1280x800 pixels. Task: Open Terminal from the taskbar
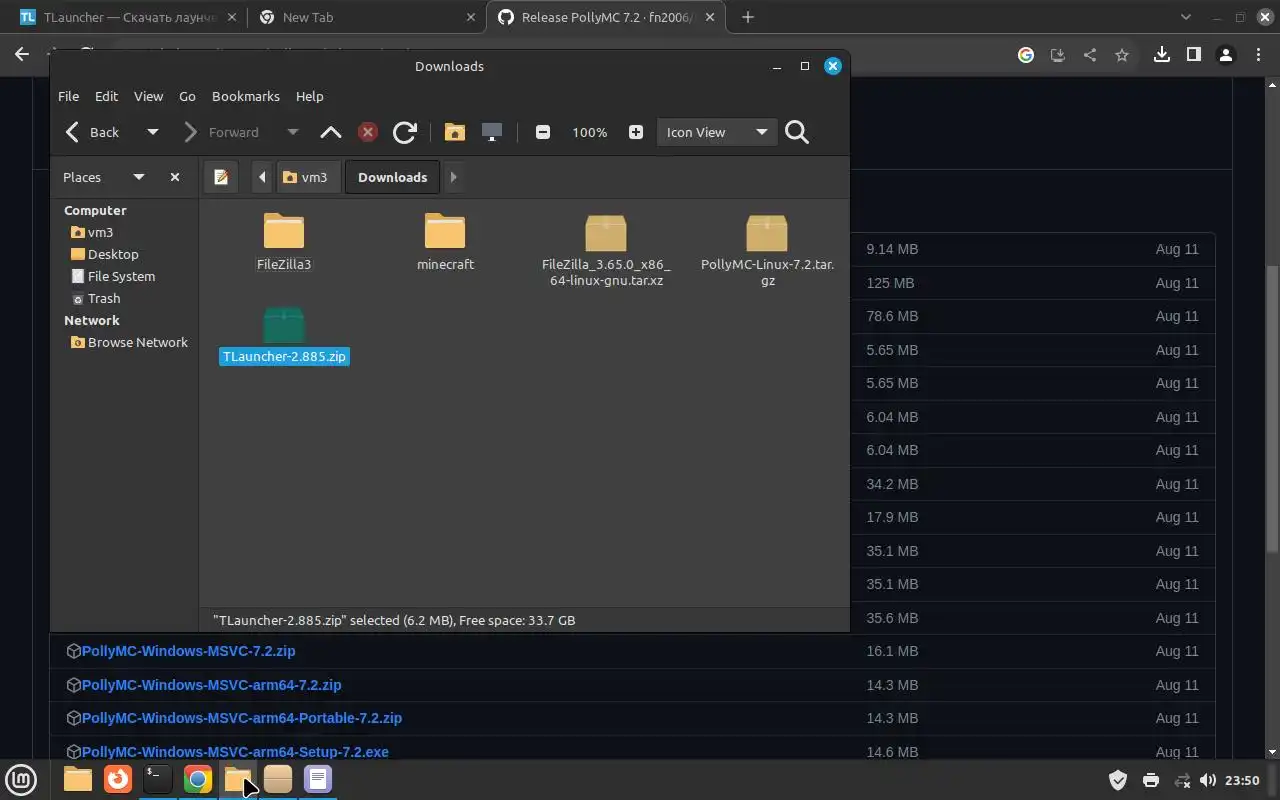coord(157,778)
